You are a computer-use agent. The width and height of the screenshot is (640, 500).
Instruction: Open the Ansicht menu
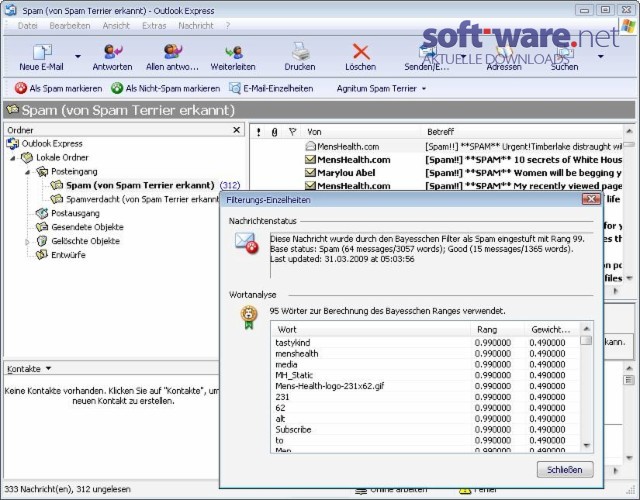pos(116,26)
